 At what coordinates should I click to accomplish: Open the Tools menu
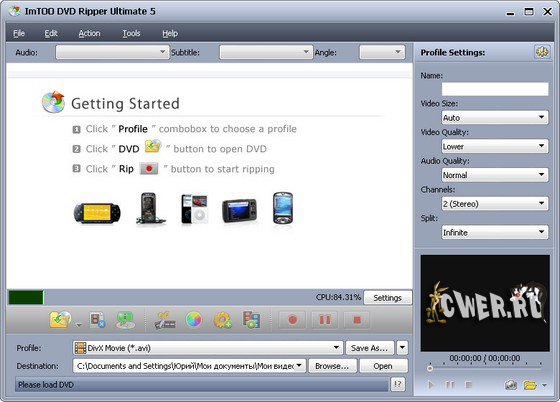point(131,33)
